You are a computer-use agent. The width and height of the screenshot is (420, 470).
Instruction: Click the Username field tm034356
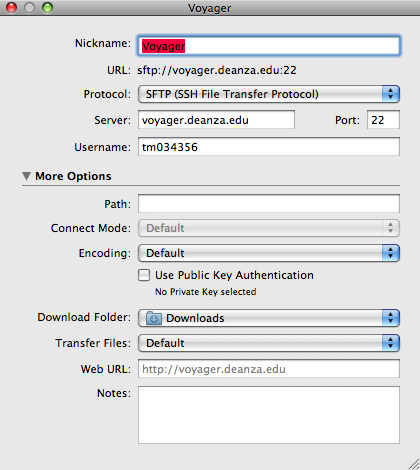tap(269, 147)
